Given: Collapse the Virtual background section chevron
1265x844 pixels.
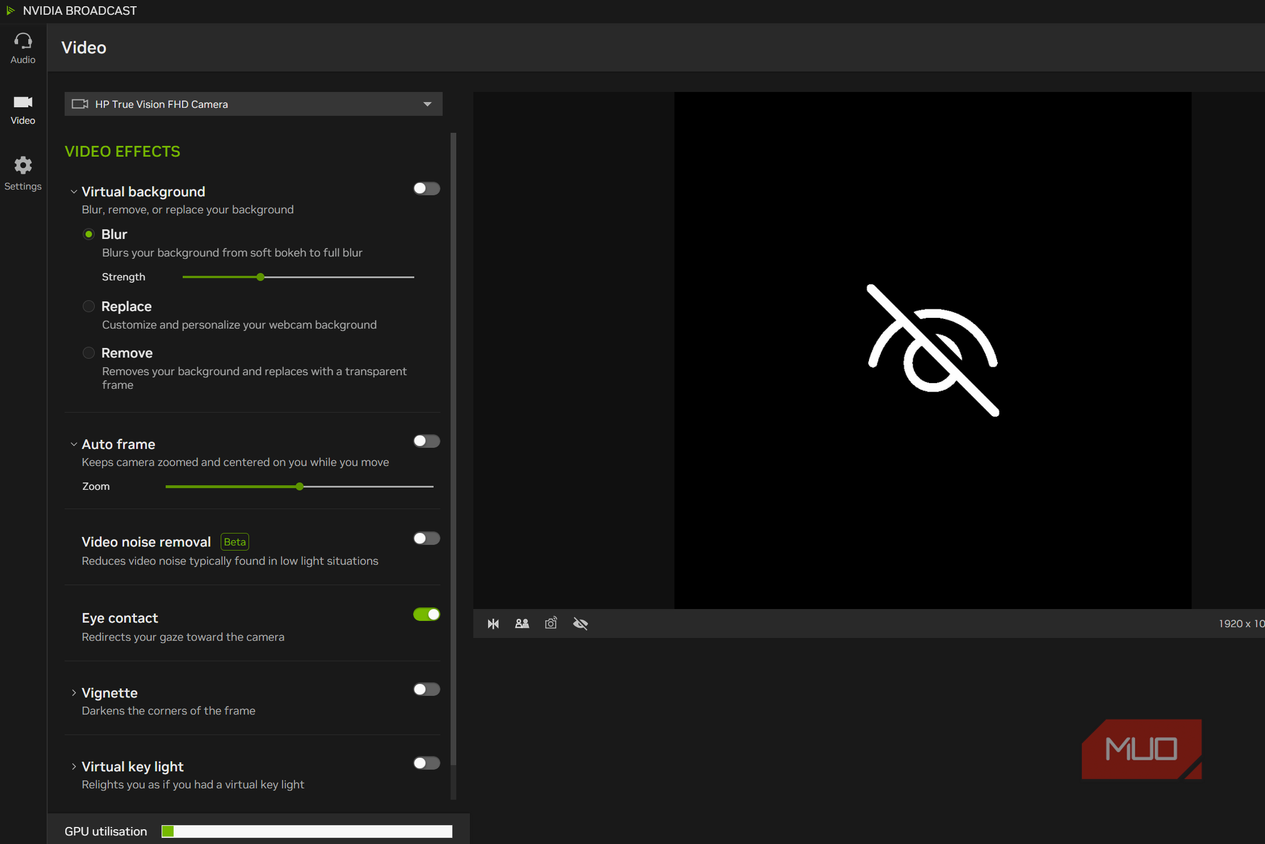Looking at the screenshot, I should (73, 192).
